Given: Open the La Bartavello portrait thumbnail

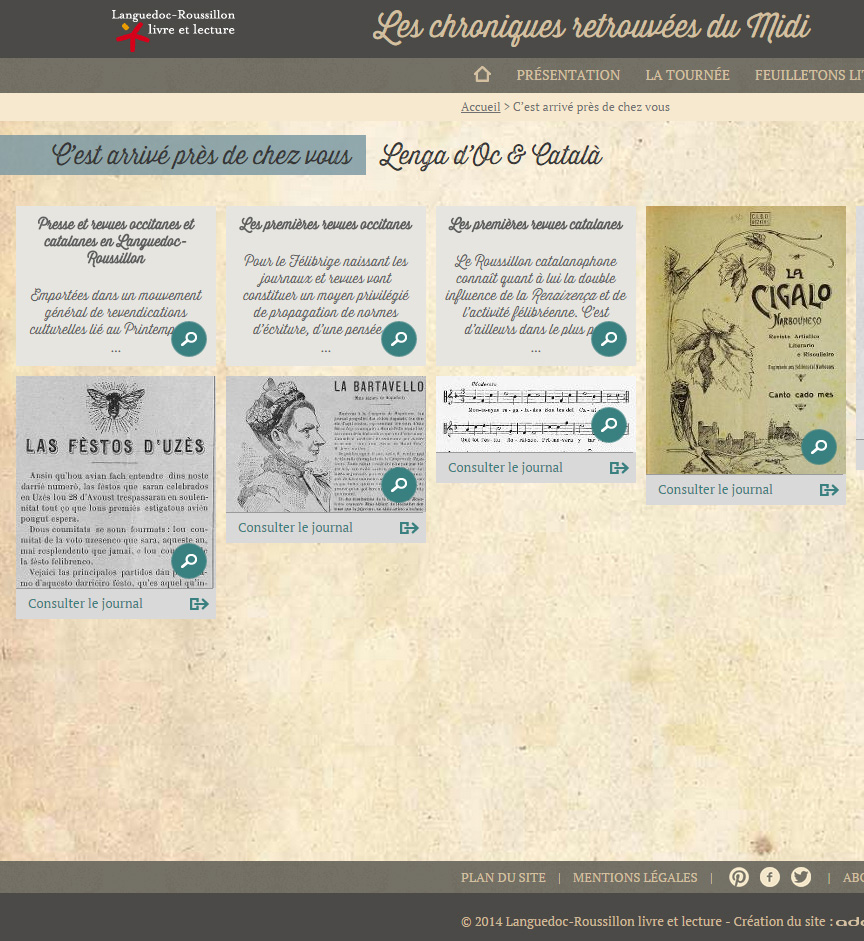Looking at the screenshot, I should [x=326, y=444].
